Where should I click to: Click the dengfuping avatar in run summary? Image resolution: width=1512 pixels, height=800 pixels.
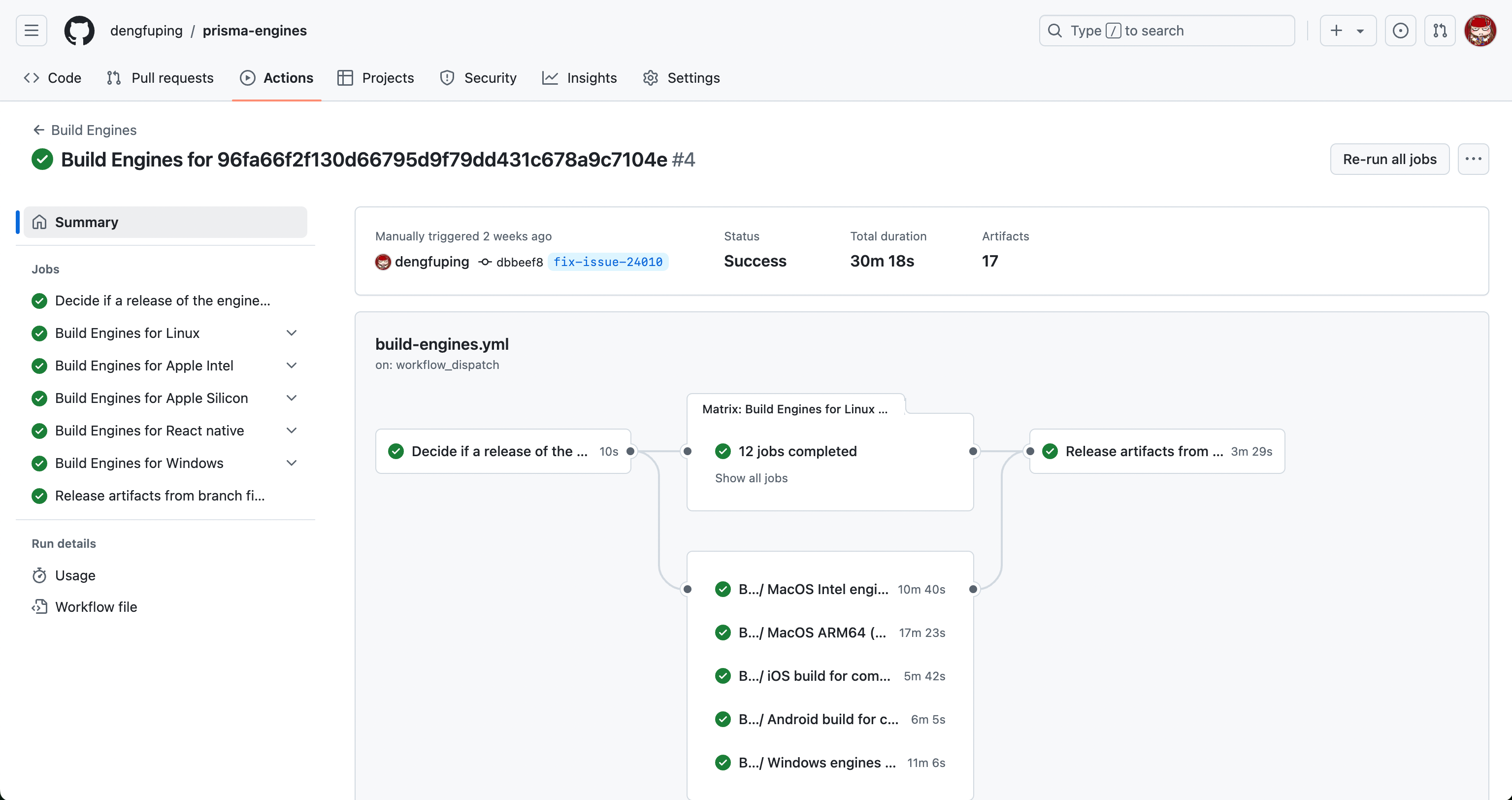point(383,262)
